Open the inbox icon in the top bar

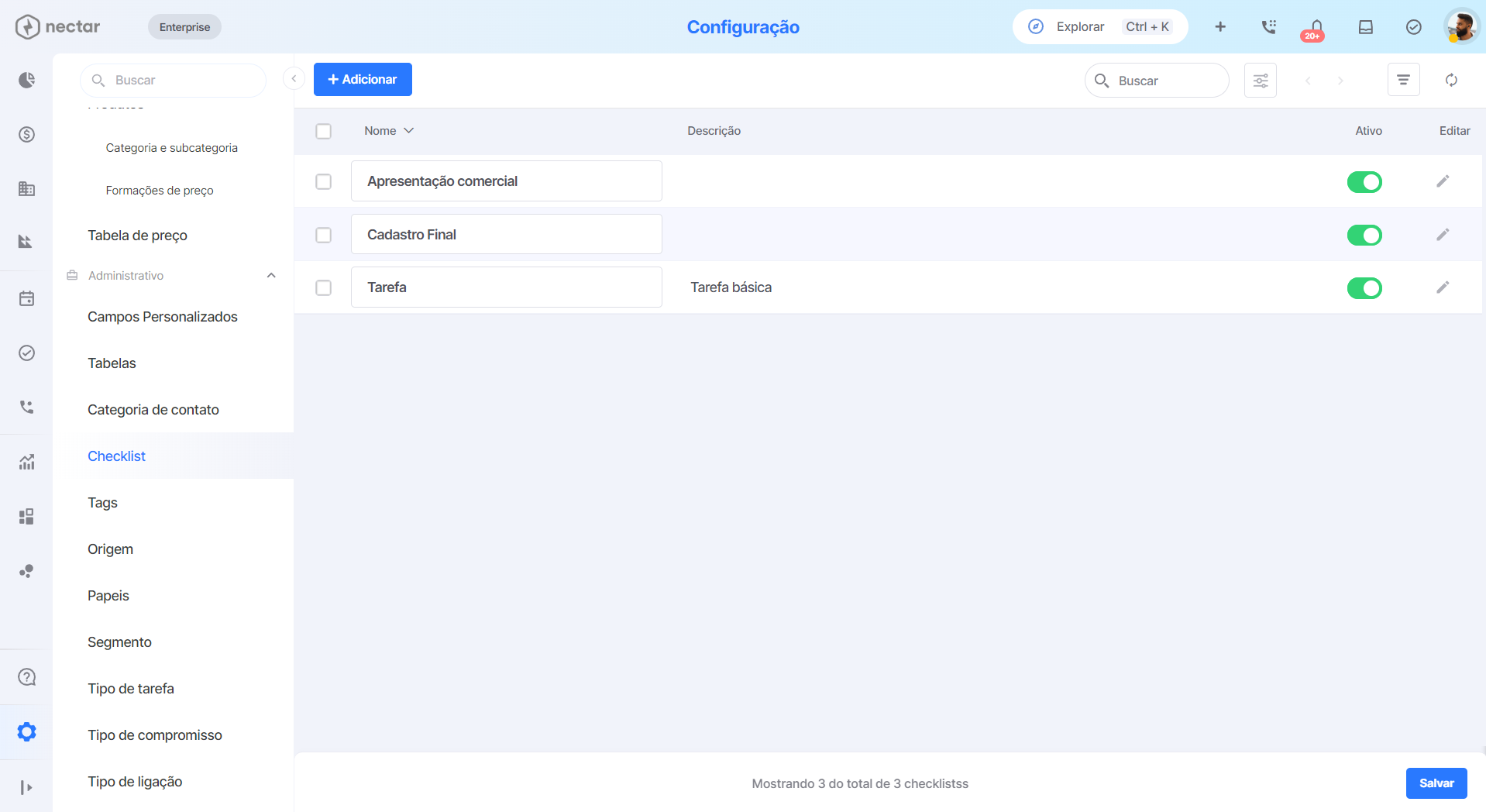(1365, 26)
